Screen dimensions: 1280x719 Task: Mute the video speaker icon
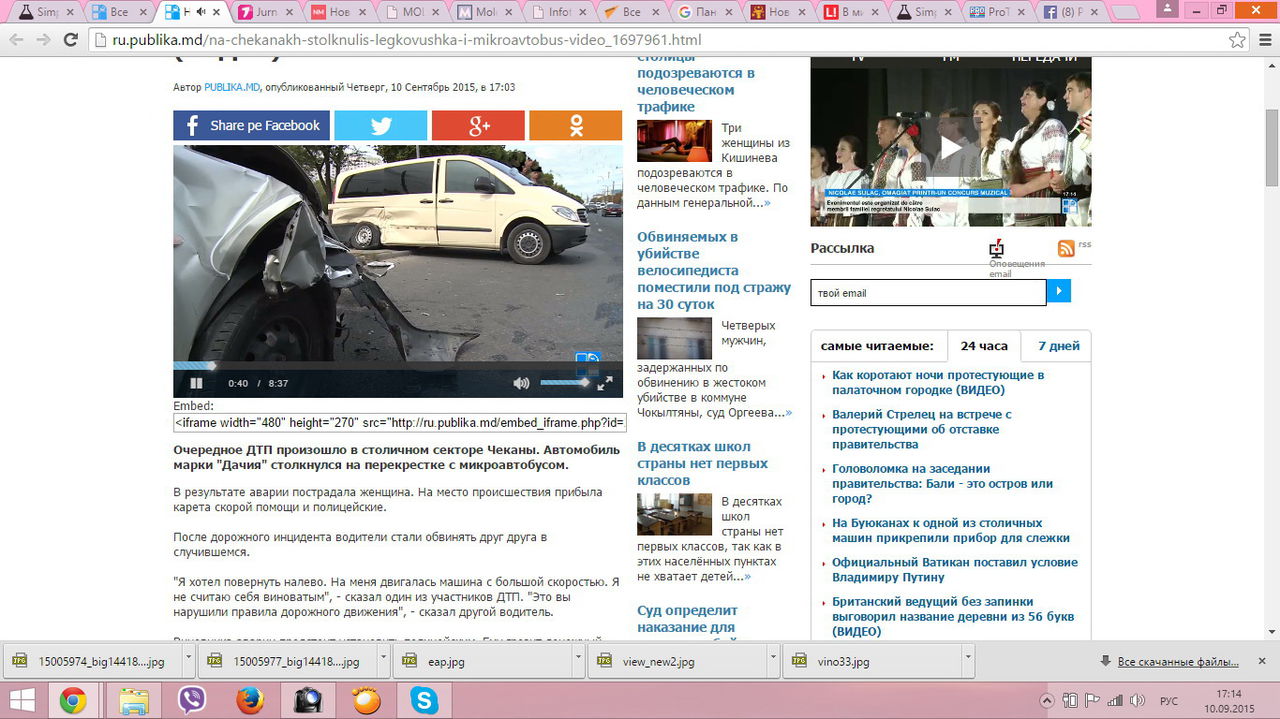[x=521, y=383]
